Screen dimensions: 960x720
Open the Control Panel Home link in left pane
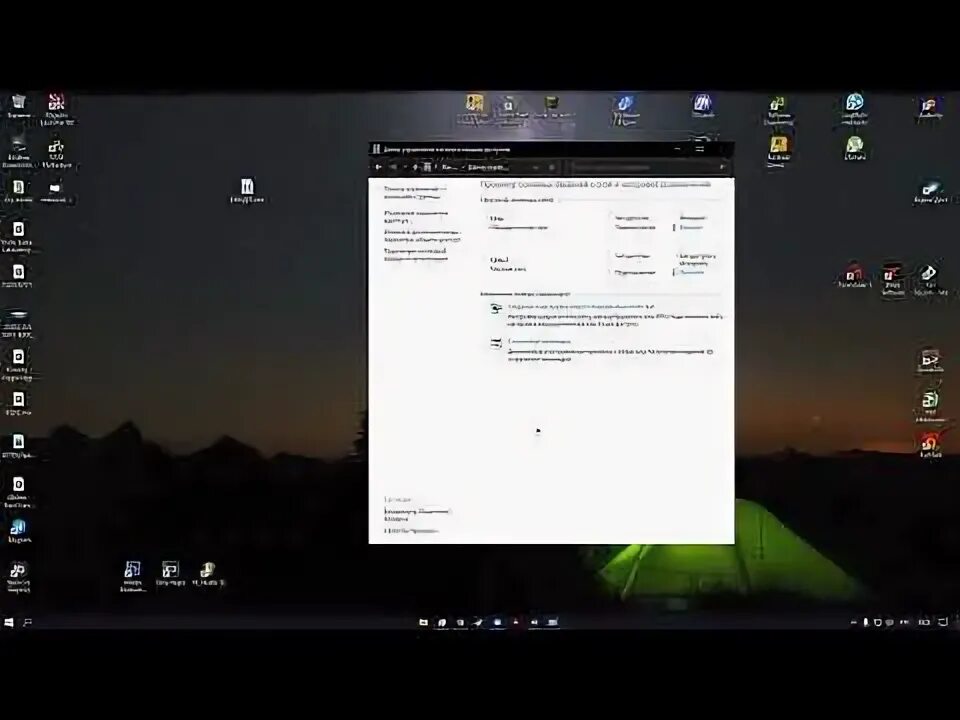pos(414,192)
